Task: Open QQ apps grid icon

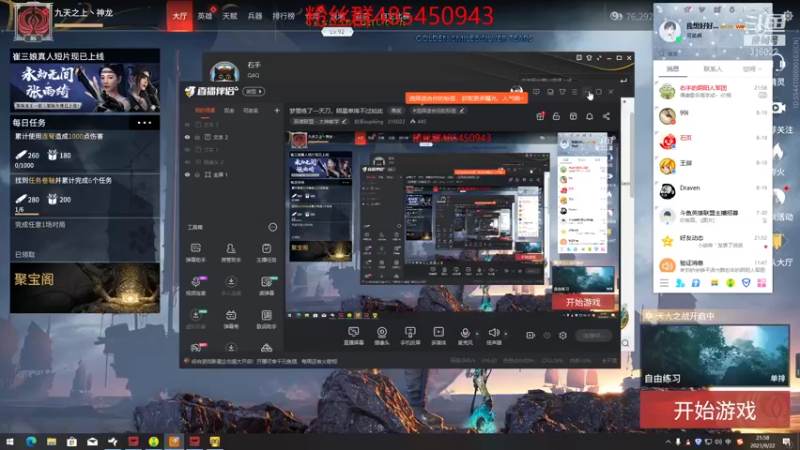Action: point(762,283)
